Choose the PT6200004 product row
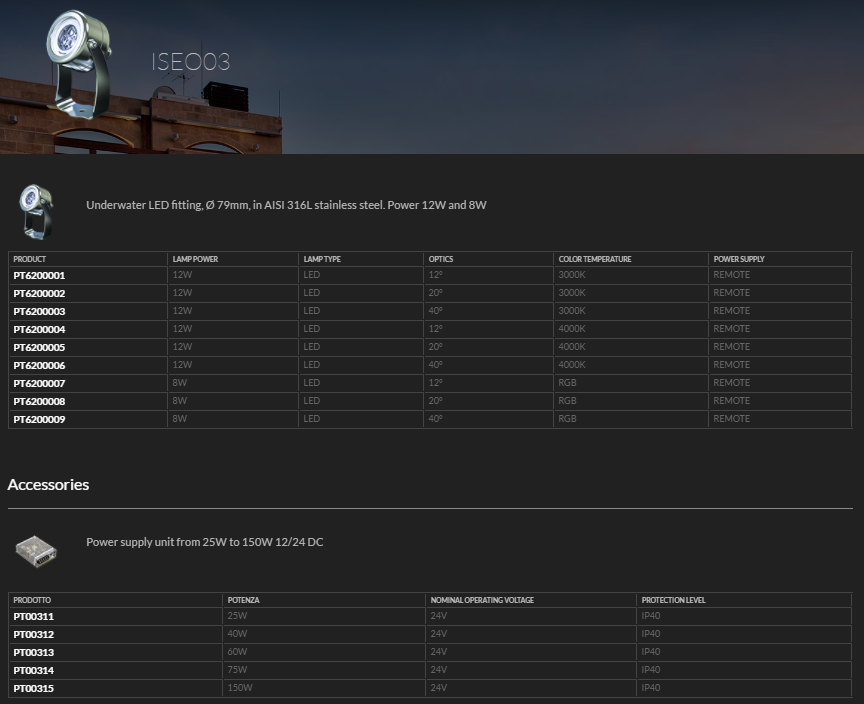Screen dimensions: 864x704 point(39,329)
